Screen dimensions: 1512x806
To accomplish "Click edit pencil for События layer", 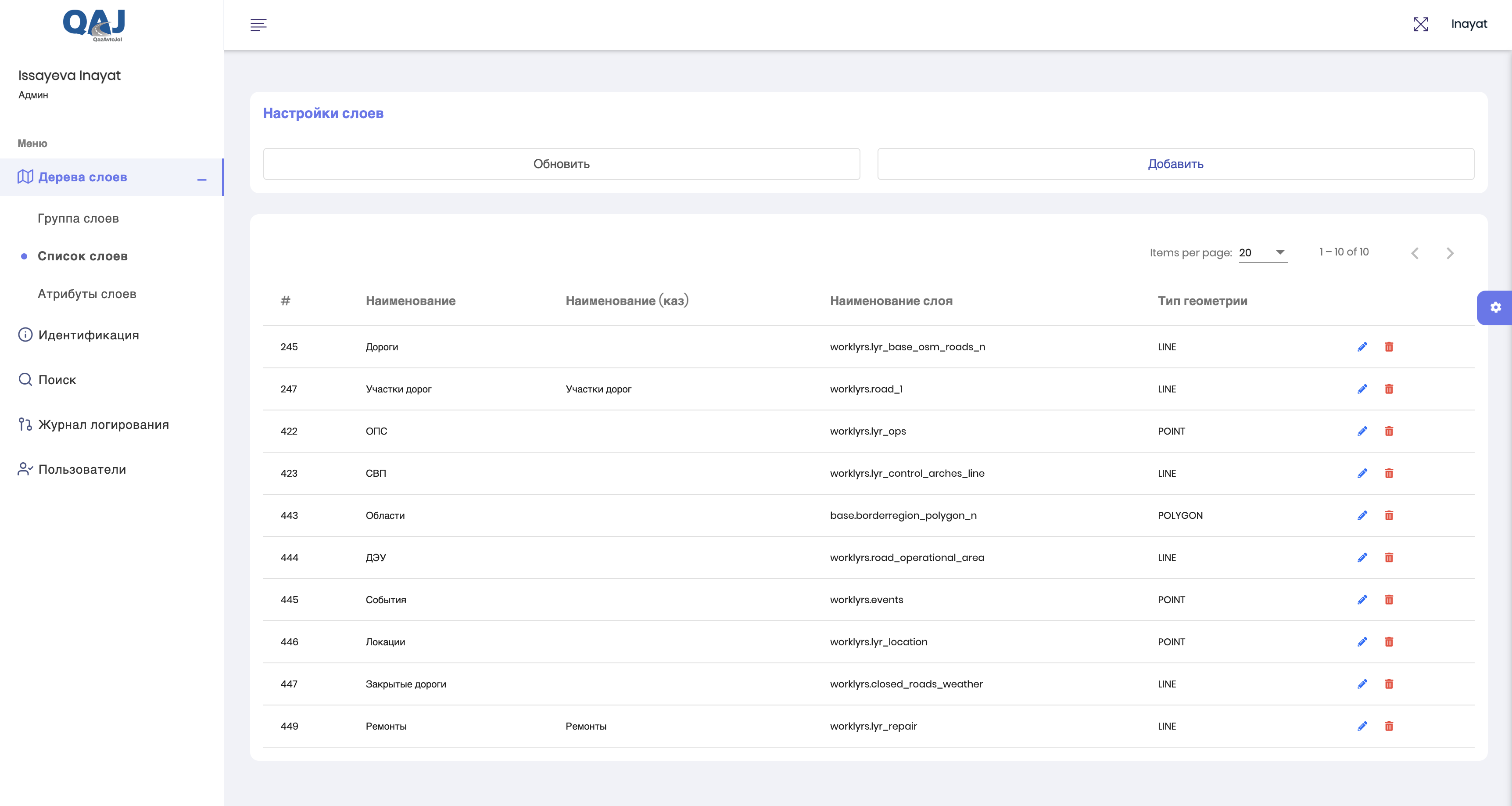I will point(1362,600).
